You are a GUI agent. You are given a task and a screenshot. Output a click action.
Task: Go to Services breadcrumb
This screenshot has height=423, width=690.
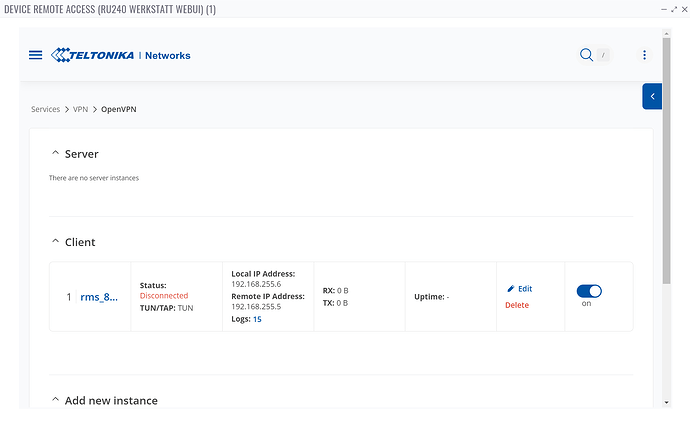point(45,109)
